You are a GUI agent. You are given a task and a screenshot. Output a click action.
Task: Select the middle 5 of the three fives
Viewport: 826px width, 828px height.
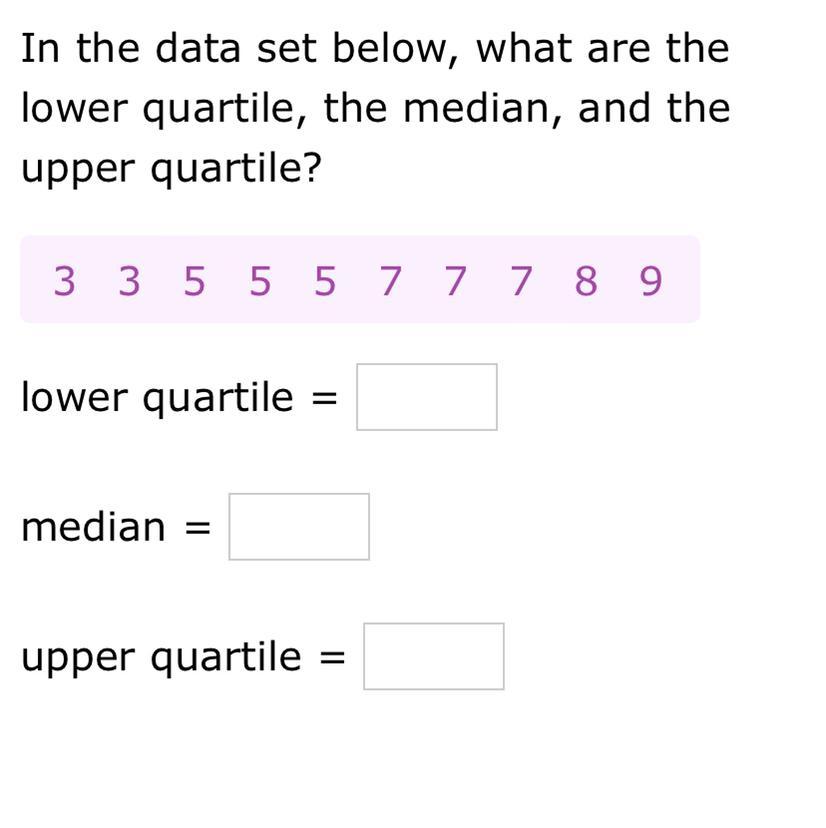(260, 281)
